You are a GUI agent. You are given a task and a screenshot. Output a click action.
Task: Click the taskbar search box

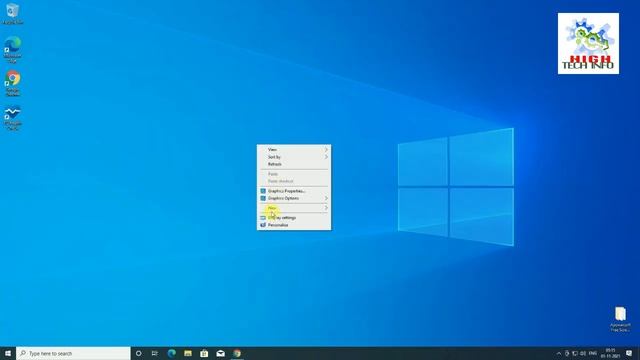(x=73, y=353)
